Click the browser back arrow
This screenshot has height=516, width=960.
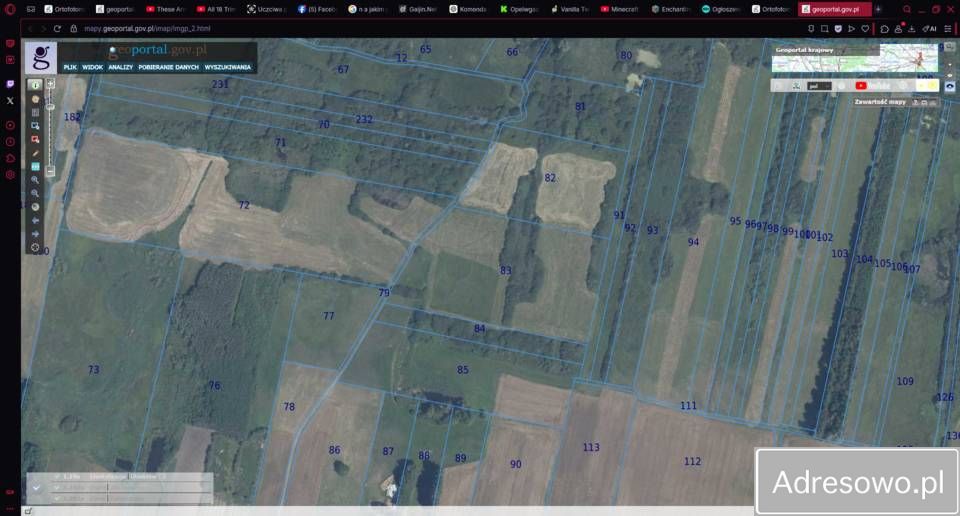[x=31, y=28]
